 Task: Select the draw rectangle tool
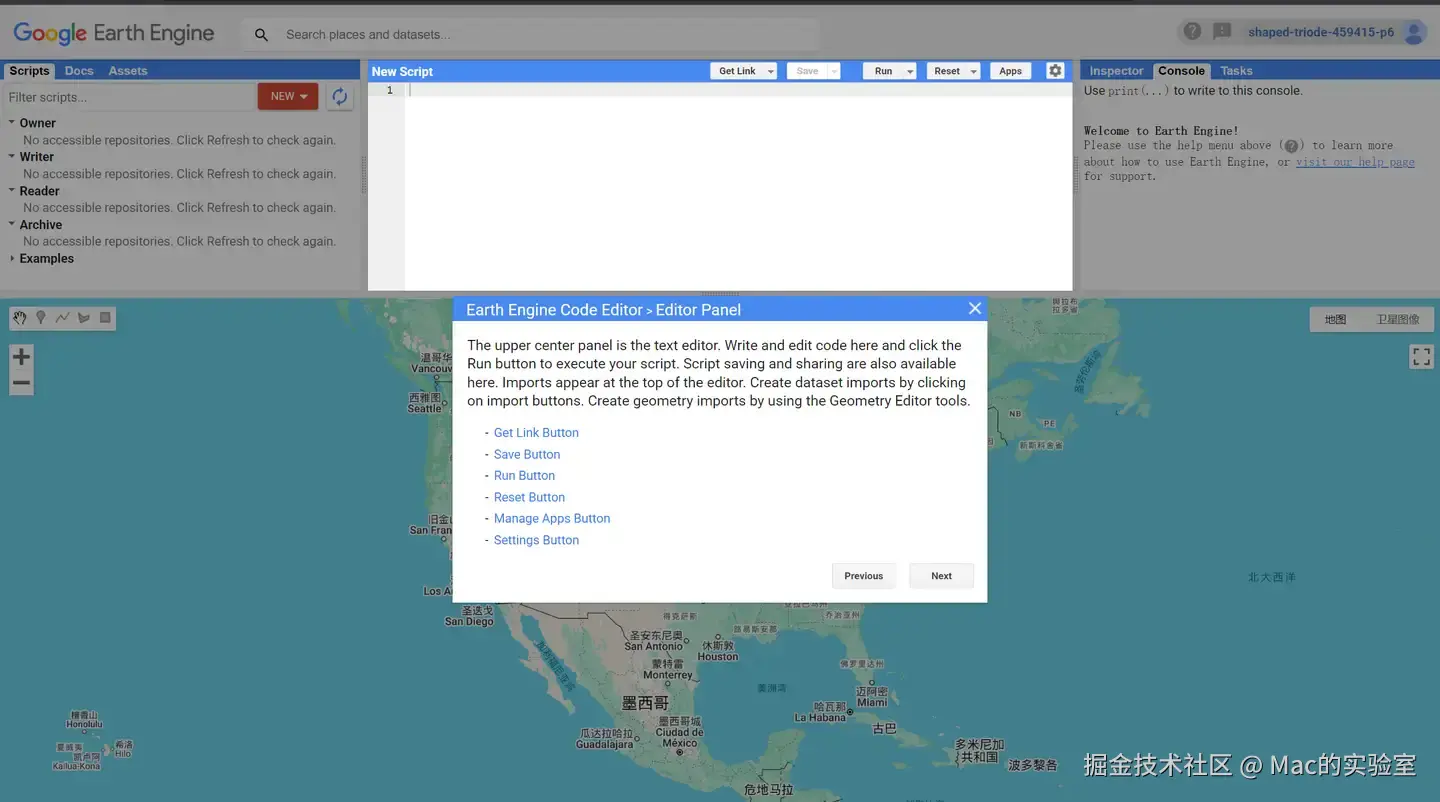(105, 318)
